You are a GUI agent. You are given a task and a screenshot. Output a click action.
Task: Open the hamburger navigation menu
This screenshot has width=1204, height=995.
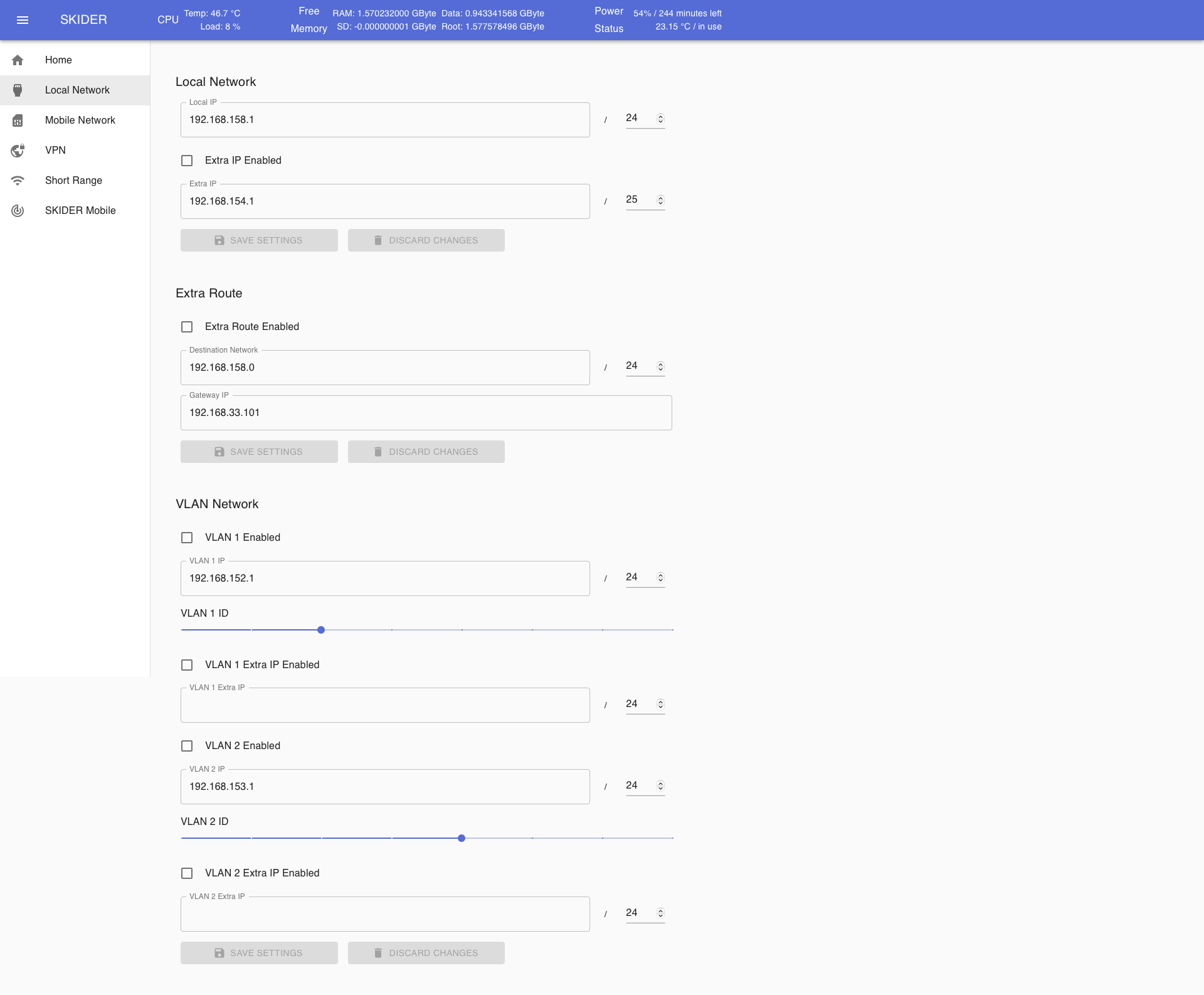point(23,20)
